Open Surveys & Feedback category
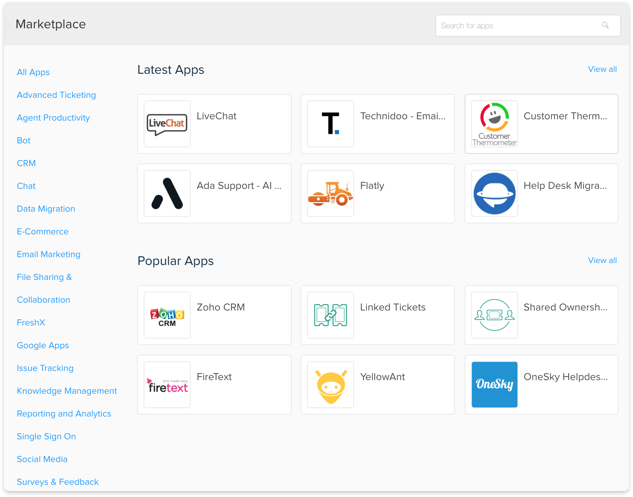The width and height of the screenshot is (633, 497). tap(58, 482)
